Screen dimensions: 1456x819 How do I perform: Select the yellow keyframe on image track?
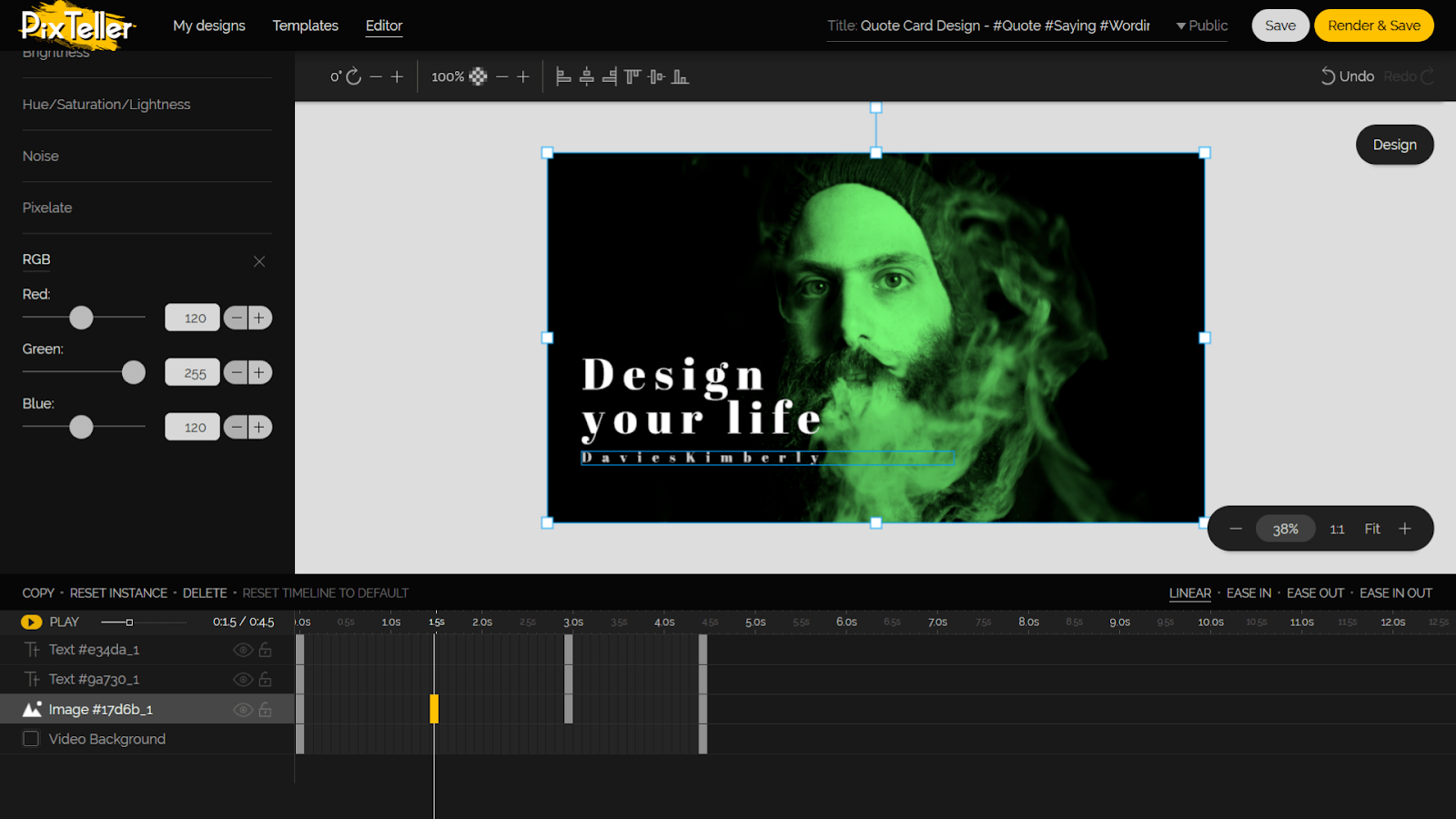tap(434, 709)
